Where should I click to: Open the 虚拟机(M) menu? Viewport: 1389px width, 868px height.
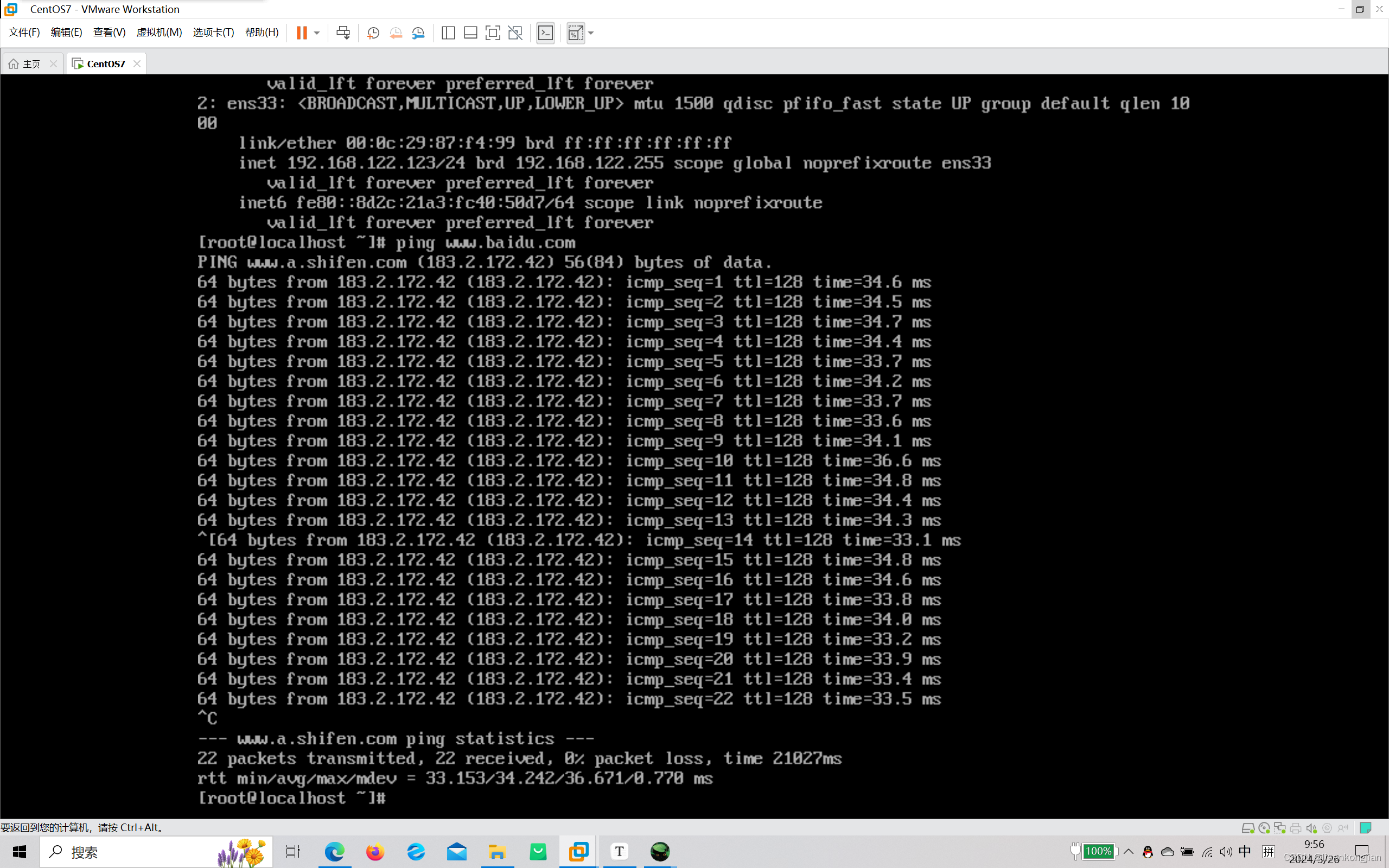159,32
